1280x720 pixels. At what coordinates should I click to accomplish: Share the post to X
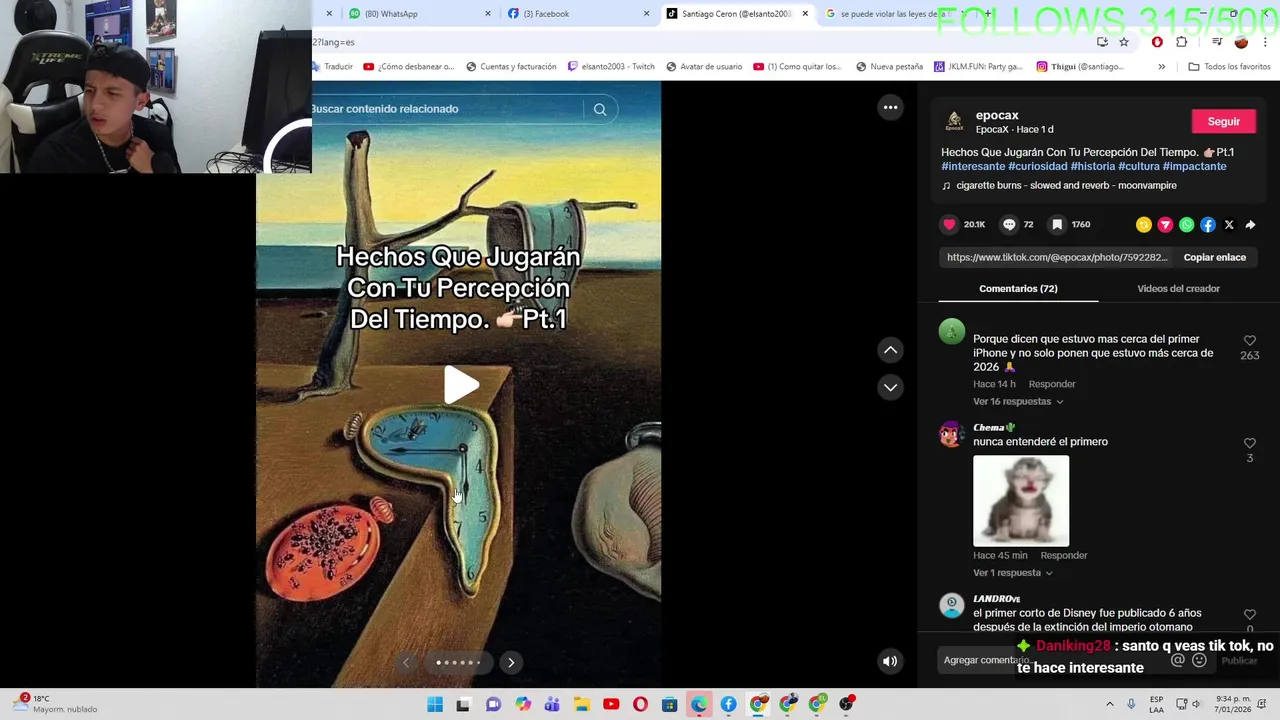(1229, 225)
